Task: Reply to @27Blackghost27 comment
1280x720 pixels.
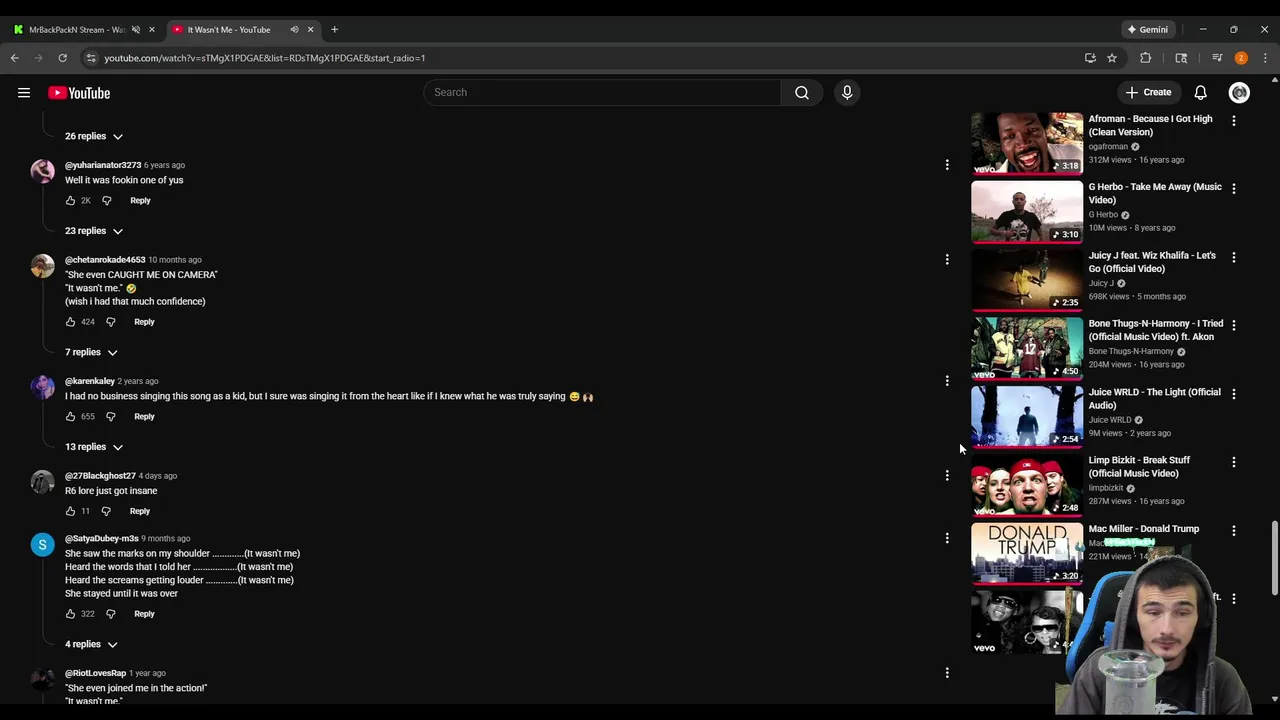Action: 140,511
